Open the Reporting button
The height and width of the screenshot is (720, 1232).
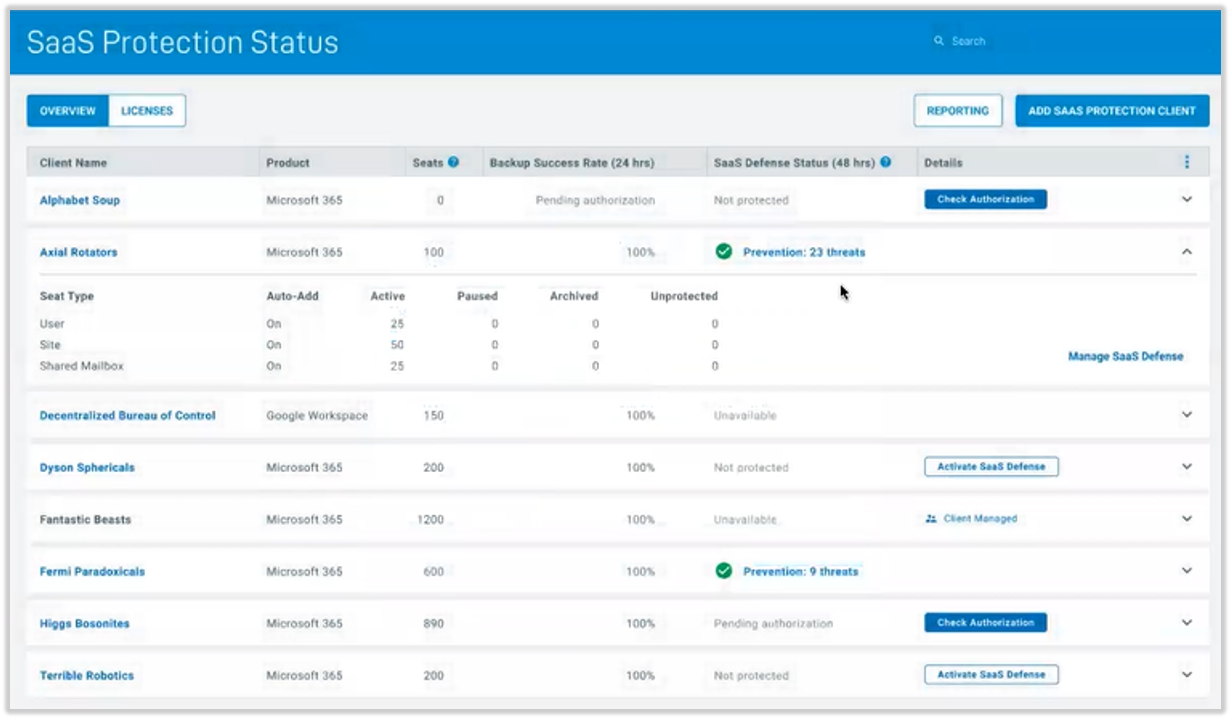click(x=958, y=111)
